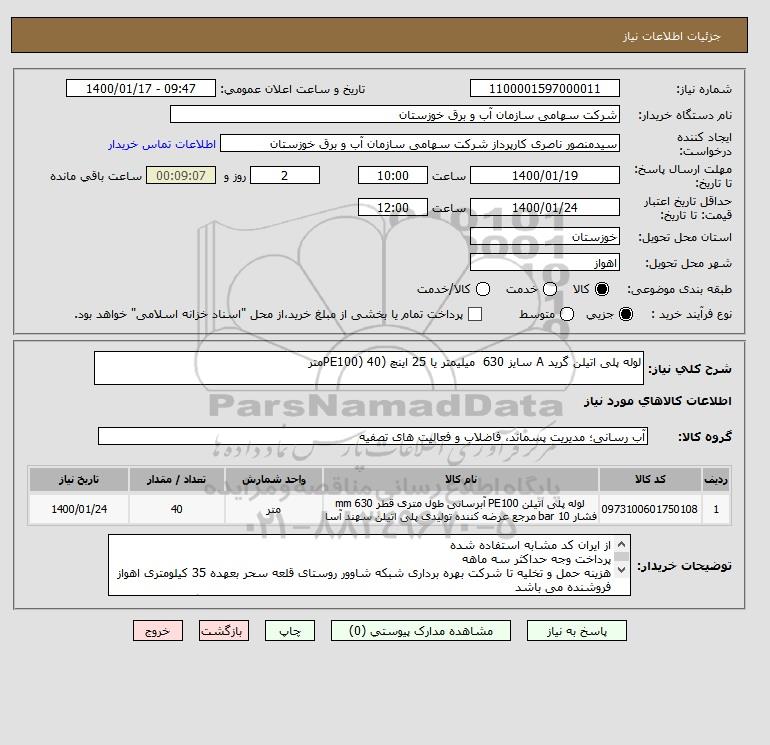Click product code 0973100601750108 cell

coord(650,509)
